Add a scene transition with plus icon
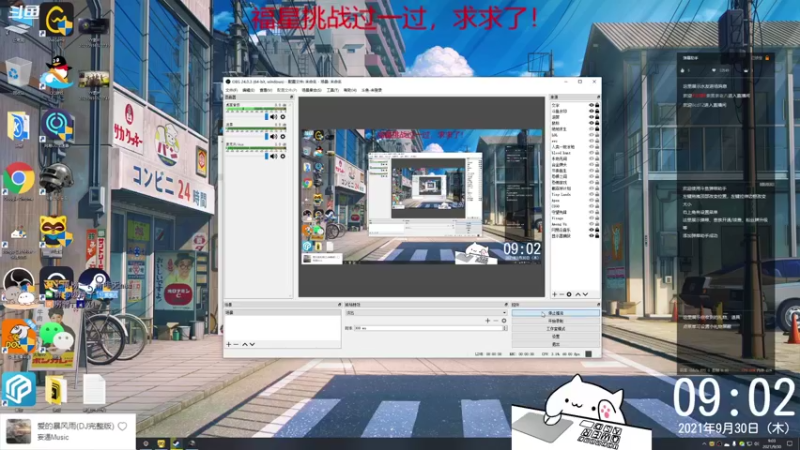This screenshot has height=450, width=800. coord(487,321)
